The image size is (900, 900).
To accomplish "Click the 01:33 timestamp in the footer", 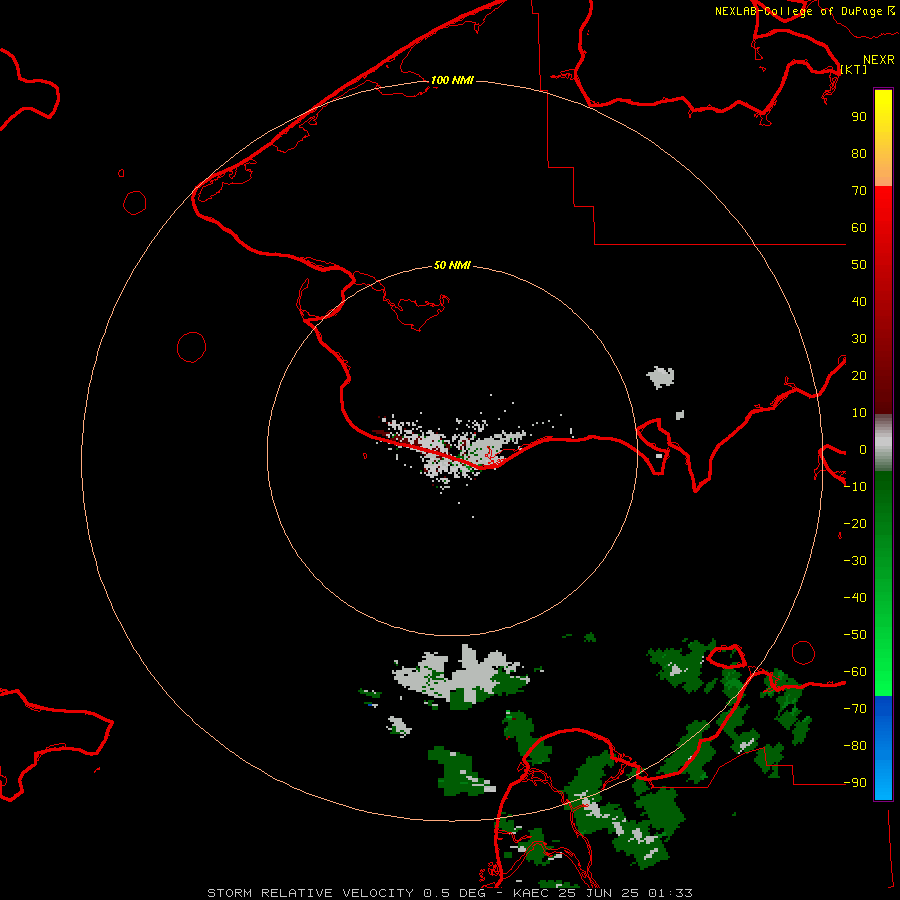I will [670, 893].
